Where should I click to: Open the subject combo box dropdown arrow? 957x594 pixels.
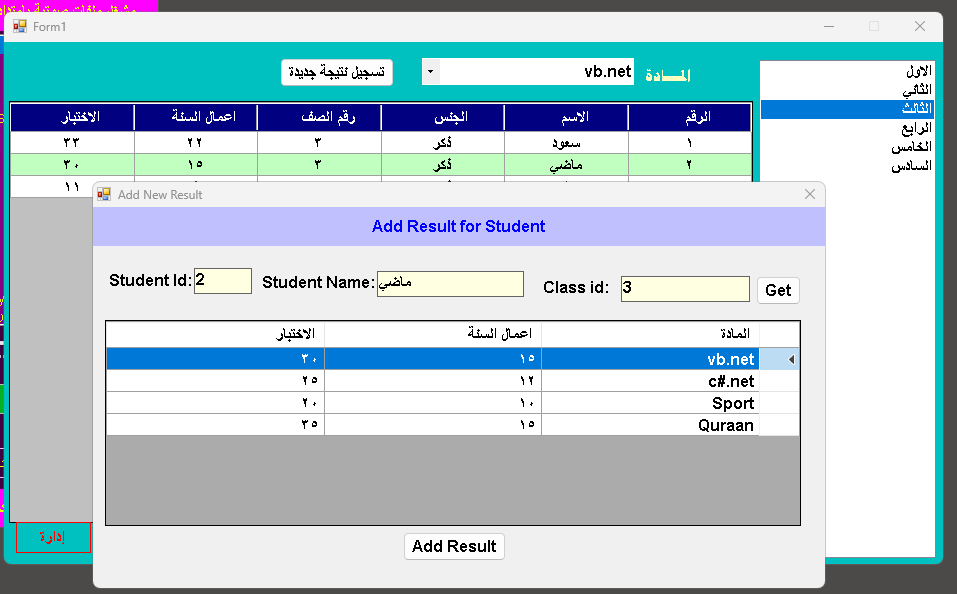[430, 72]
